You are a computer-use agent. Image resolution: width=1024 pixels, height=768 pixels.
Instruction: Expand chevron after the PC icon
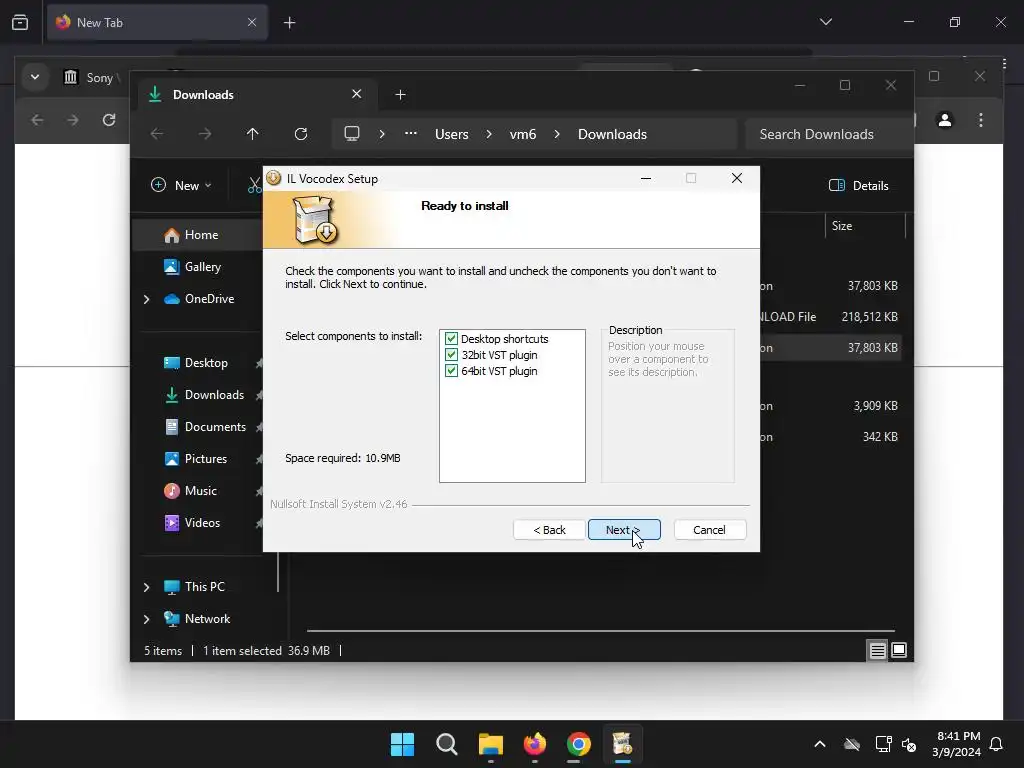click(x=382, y=134)
